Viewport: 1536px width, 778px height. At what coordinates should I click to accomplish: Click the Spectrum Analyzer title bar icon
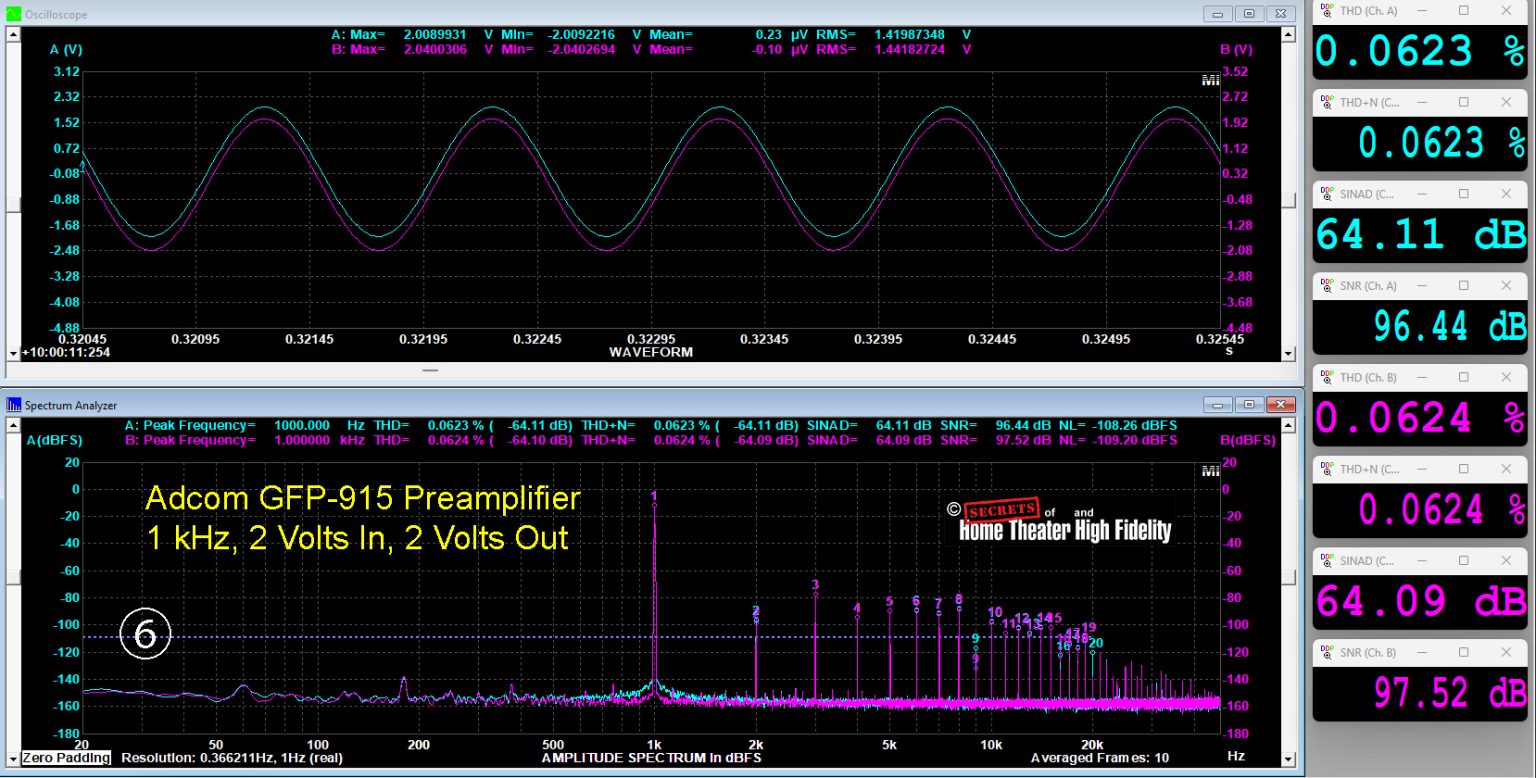pos(11,404)
